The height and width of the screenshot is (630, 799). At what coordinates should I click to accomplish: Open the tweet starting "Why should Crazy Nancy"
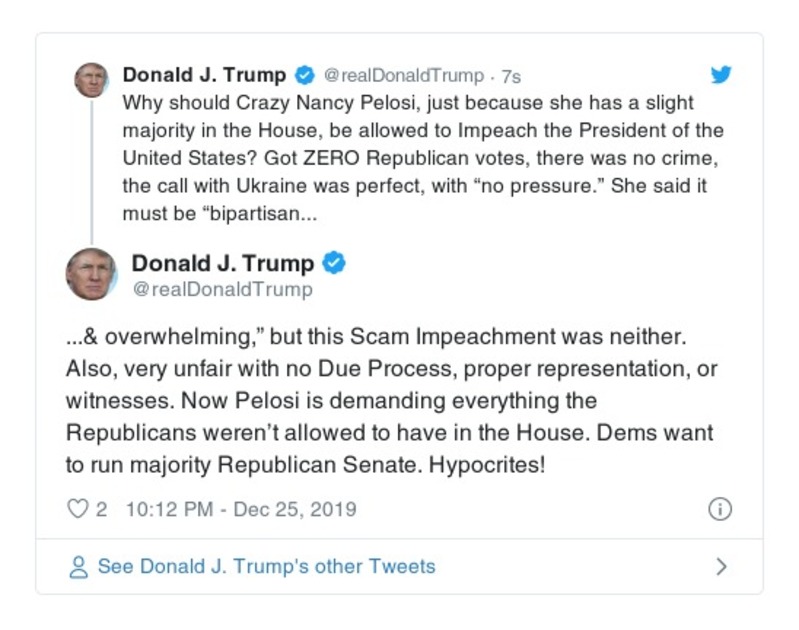pos(422,159)
